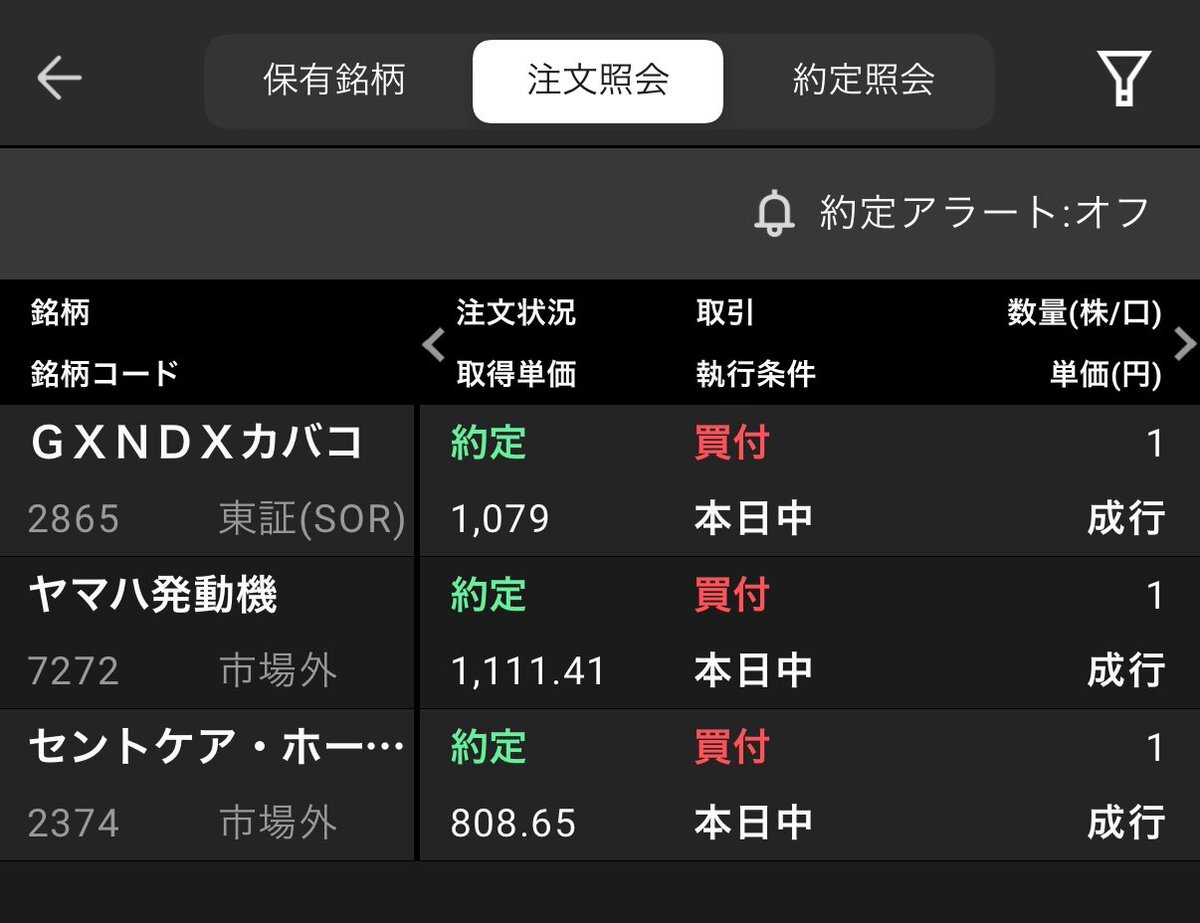Switch to 保有銘柄 tab
Viewport: 1200px width, 923px height.
335,81
